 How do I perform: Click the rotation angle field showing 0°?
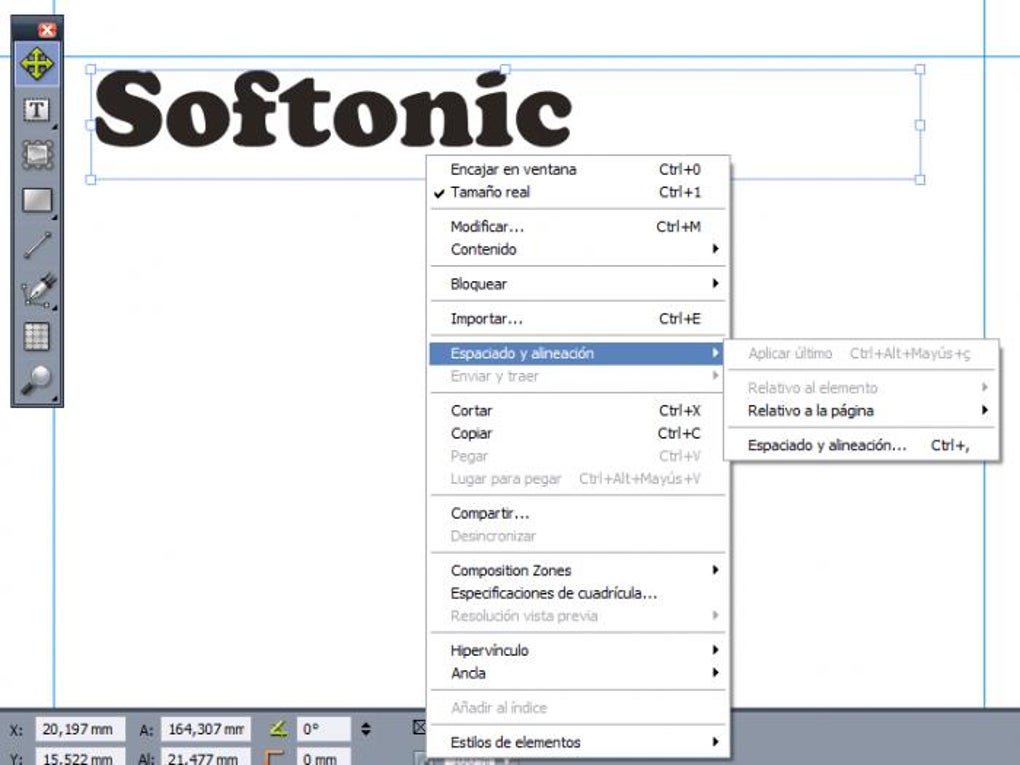[323, 729]
